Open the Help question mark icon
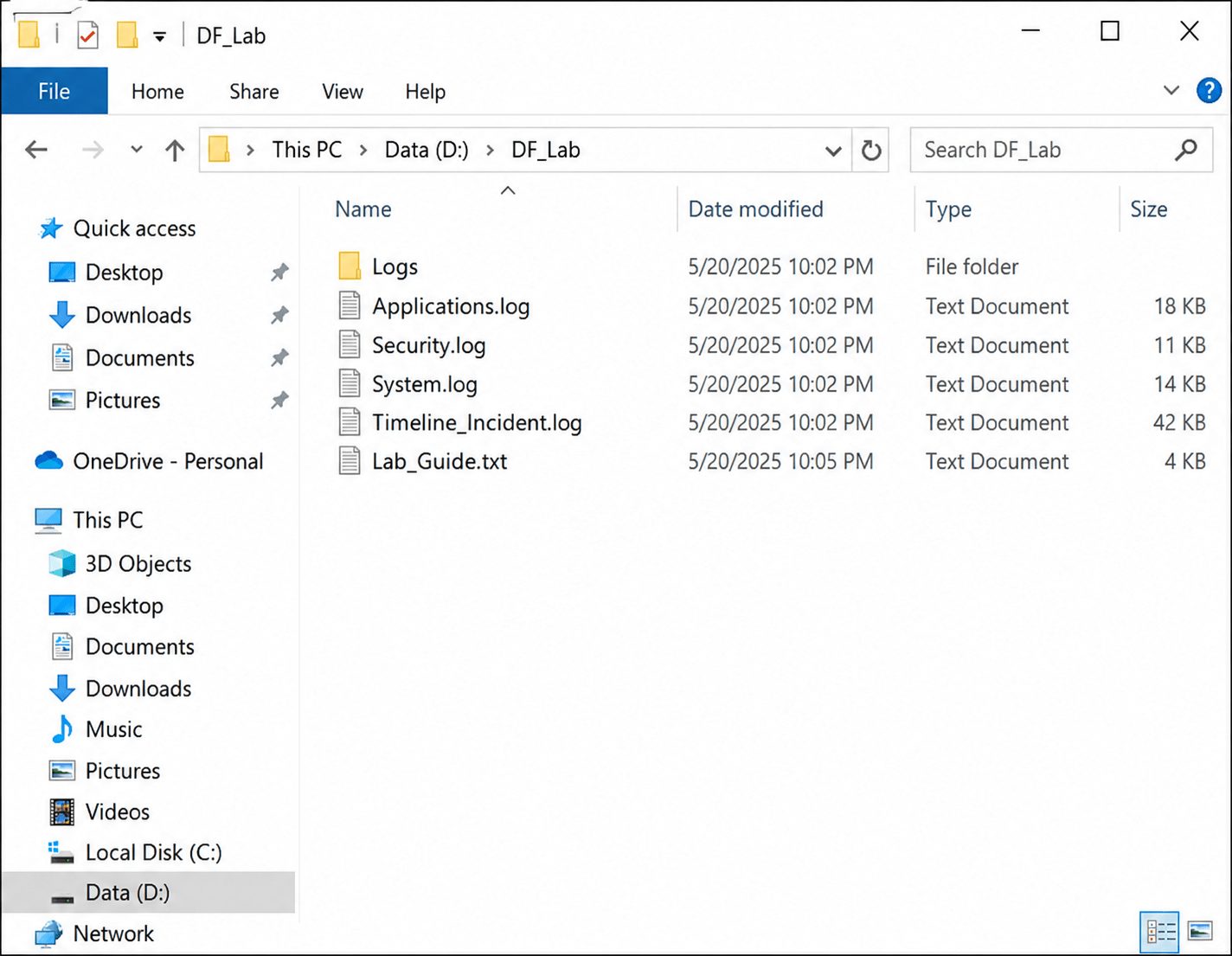 click(x=1209, y=90)
